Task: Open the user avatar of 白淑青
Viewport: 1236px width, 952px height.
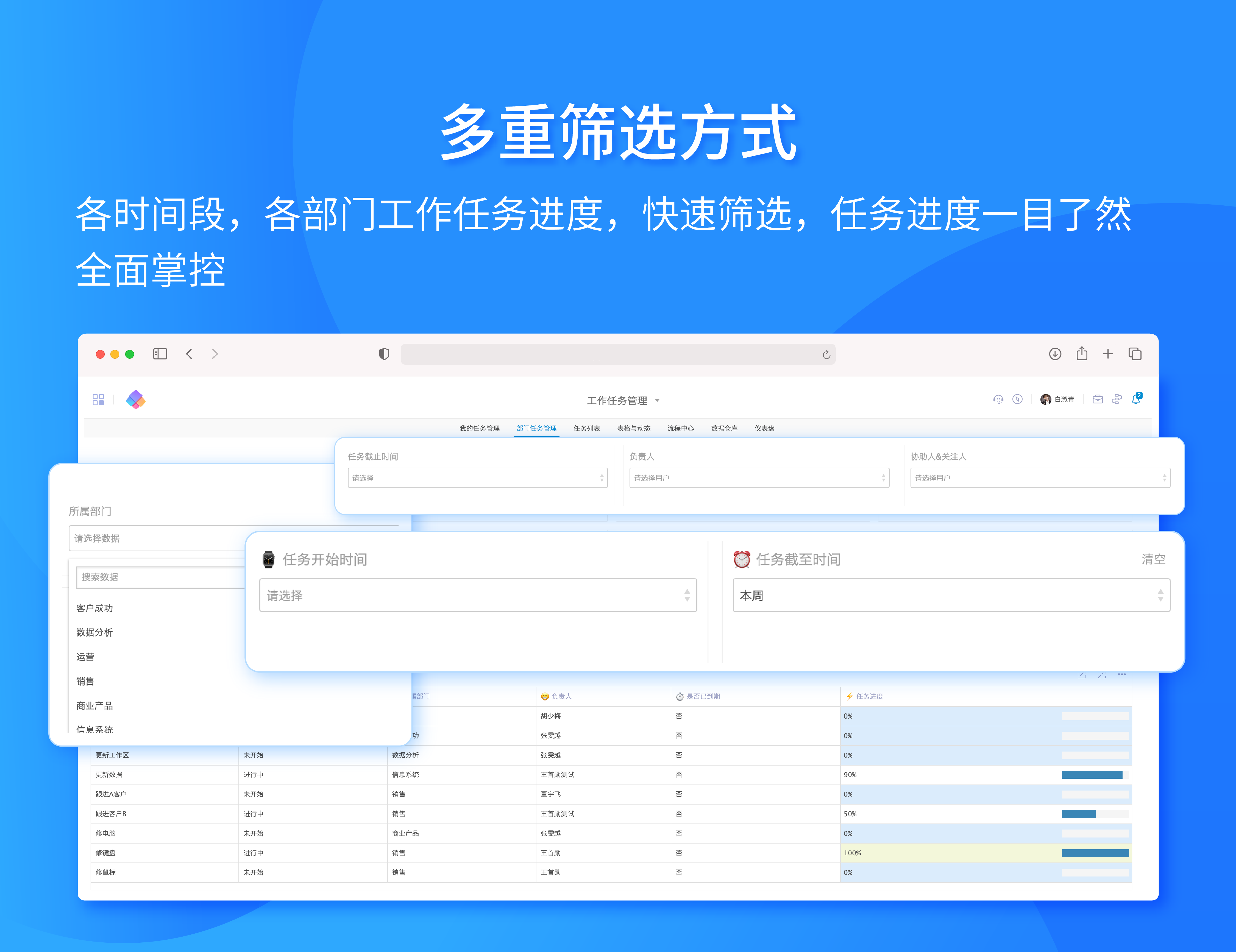Action: pos(1046,399)
